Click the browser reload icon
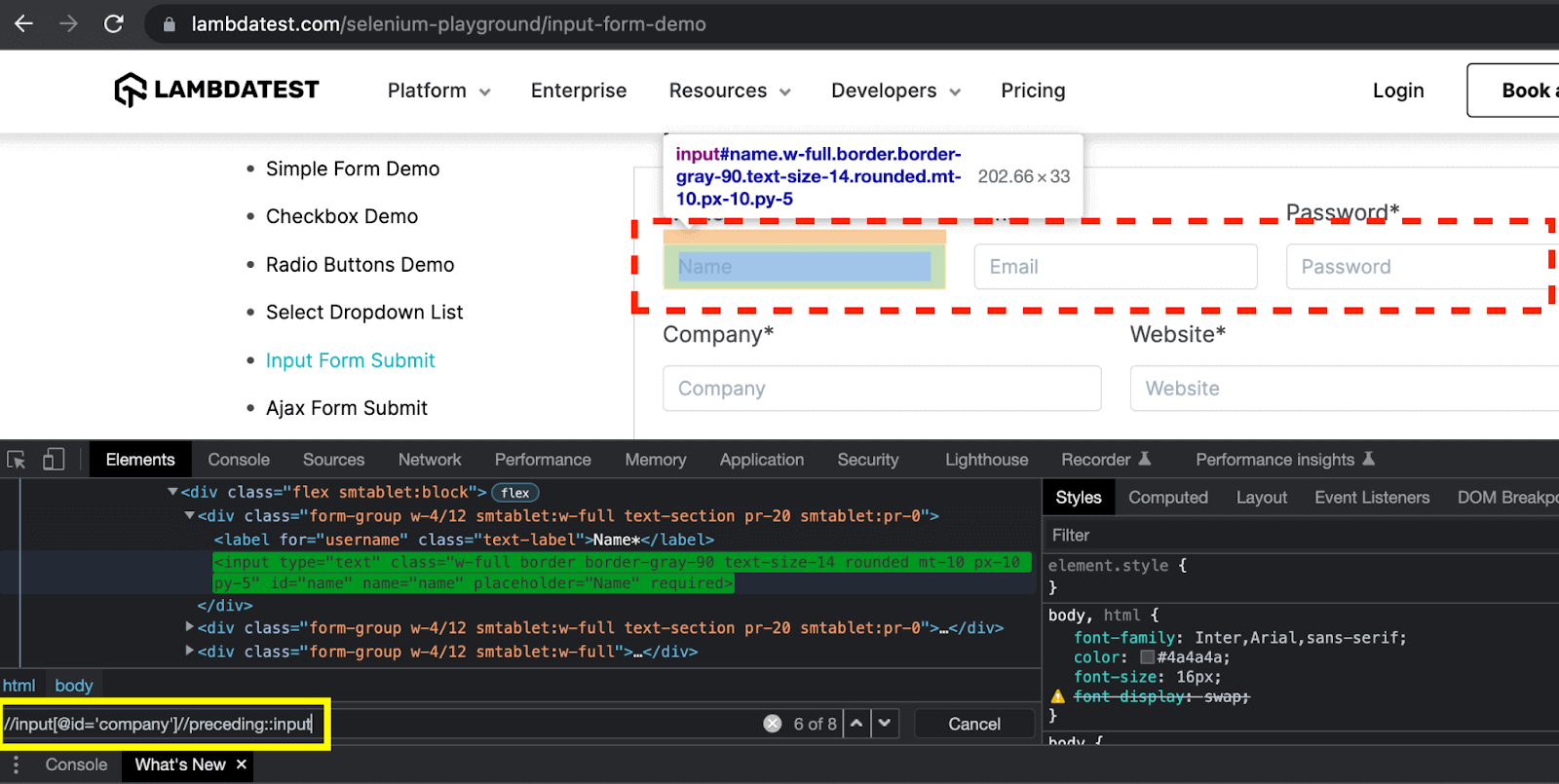Image resolution: width=1559 pixels, height=784 pixels. [114, 23]
